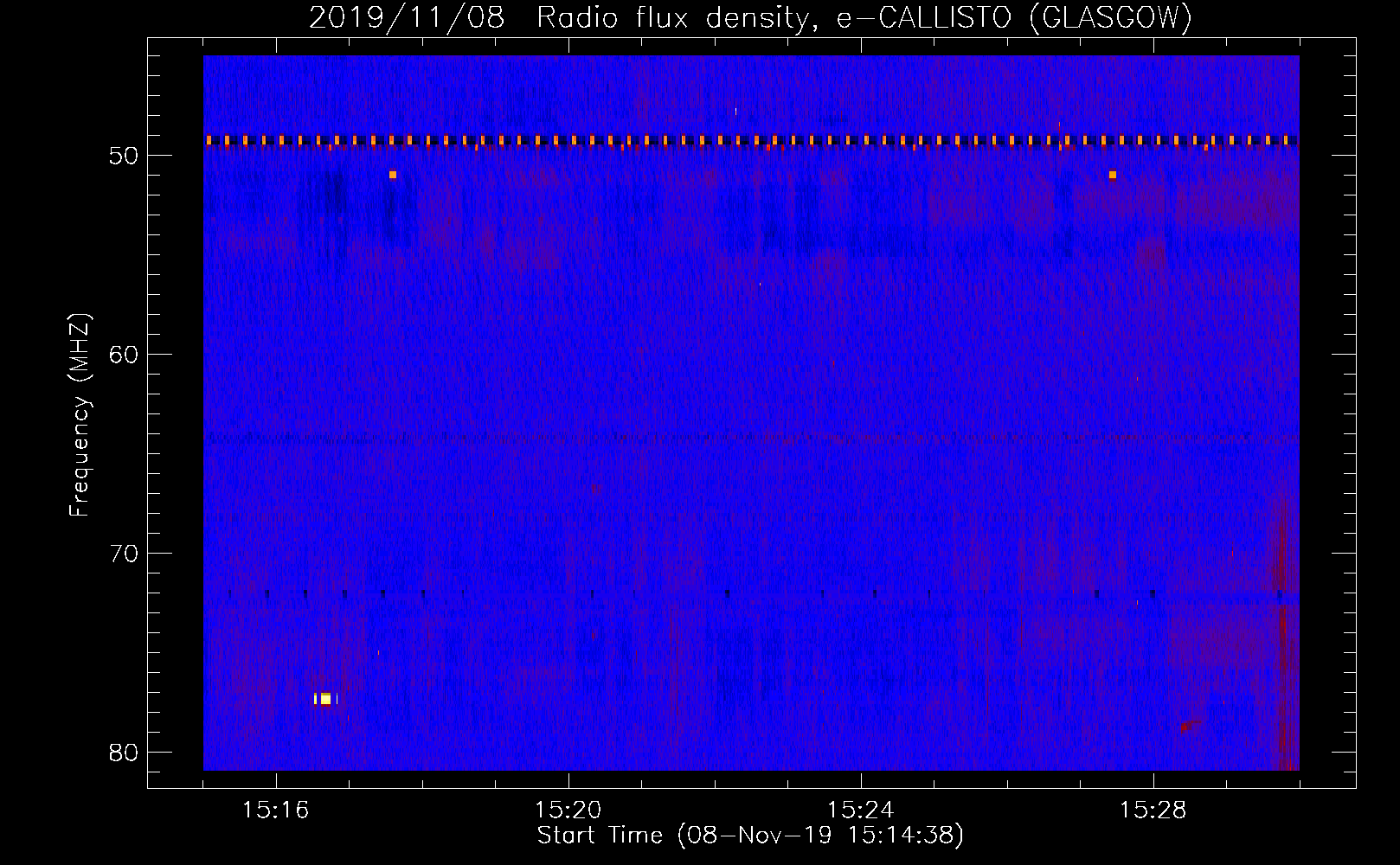1400x865 pixels.
Task: Click the "Frequency (MHZ)" y-axis label
Action: [80, 415]
